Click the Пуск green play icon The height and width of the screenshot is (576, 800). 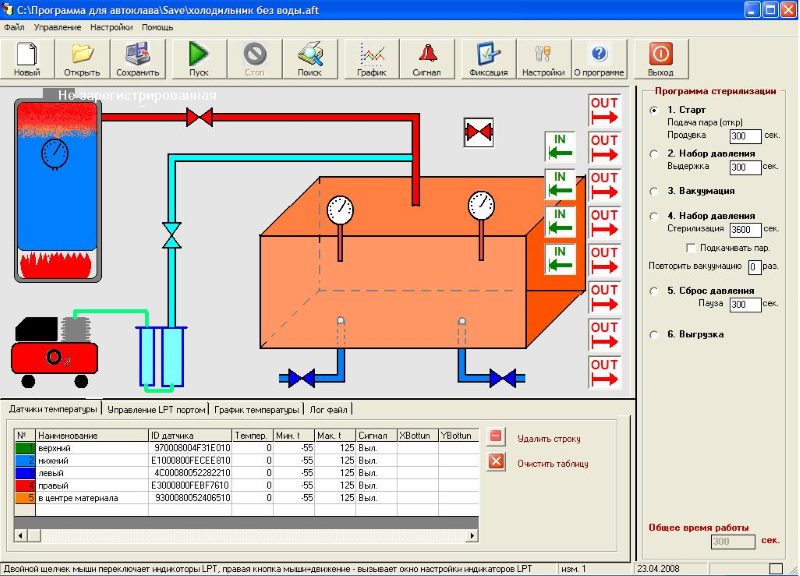pos(198,54)
